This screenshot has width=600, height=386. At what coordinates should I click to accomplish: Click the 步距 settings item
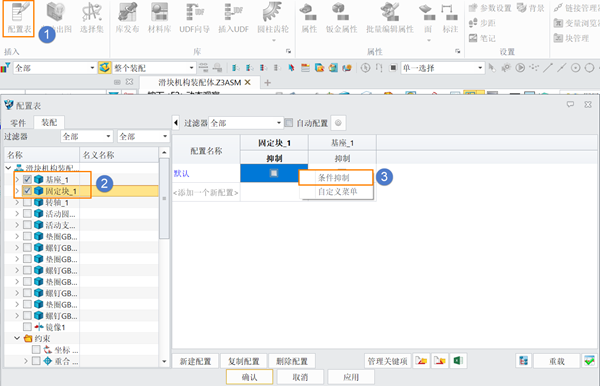click(x=482, y=23)
